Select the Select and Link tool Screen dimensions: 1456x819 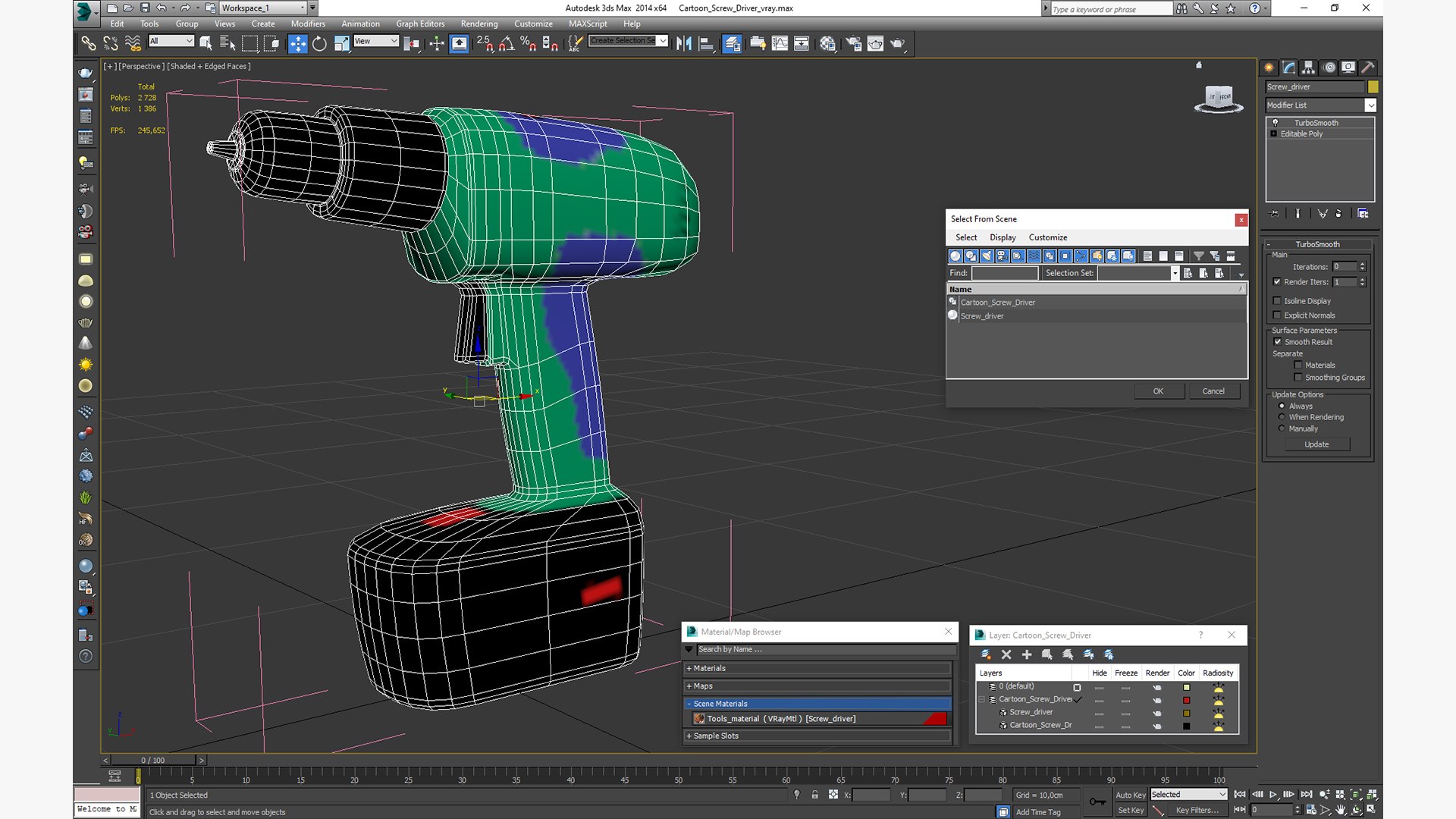click(89, 43)
